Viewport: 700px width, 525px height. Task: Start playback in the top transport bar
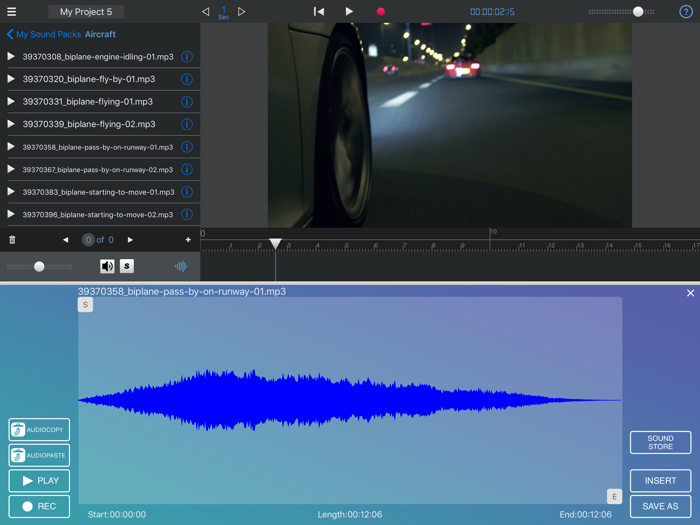point(349,12)
